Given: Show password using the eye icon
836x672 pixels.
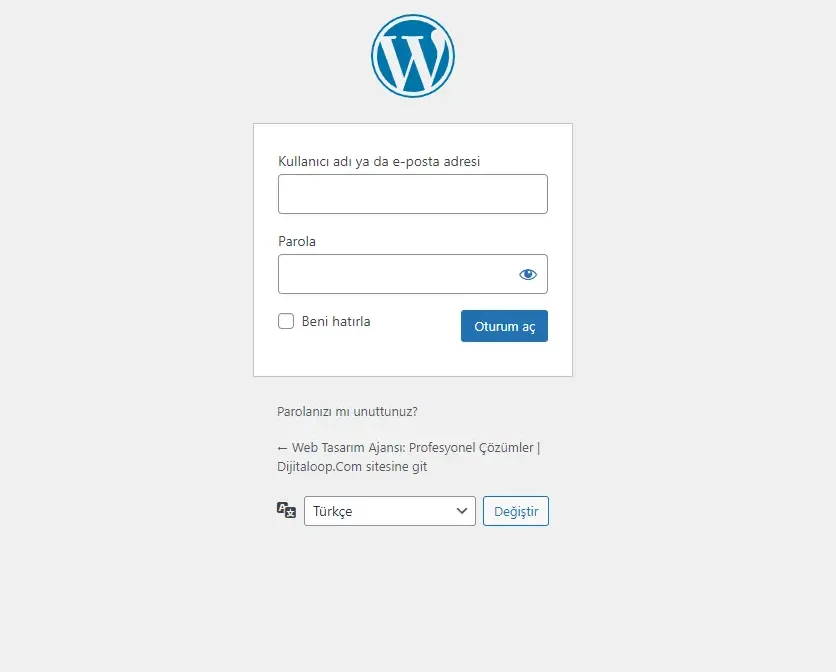Looking at the screenshot, I should point(528,274).
